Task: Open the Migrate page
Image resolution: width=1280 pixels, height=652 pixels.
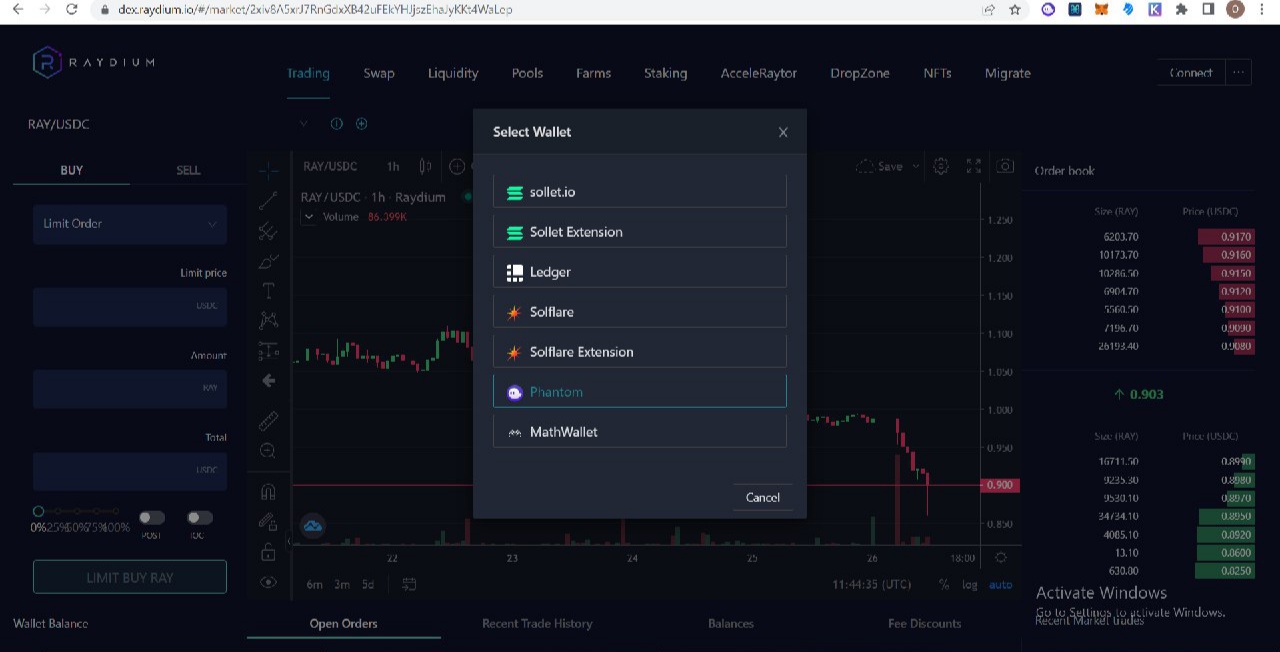Action: click(1007, 73)
